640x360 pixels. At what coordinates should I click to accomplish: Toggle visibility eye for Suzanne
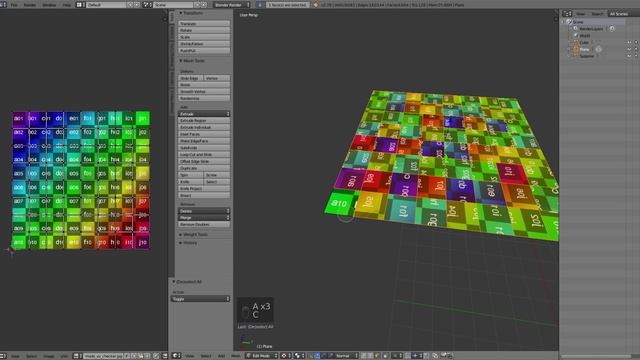[x=629, y=56]
